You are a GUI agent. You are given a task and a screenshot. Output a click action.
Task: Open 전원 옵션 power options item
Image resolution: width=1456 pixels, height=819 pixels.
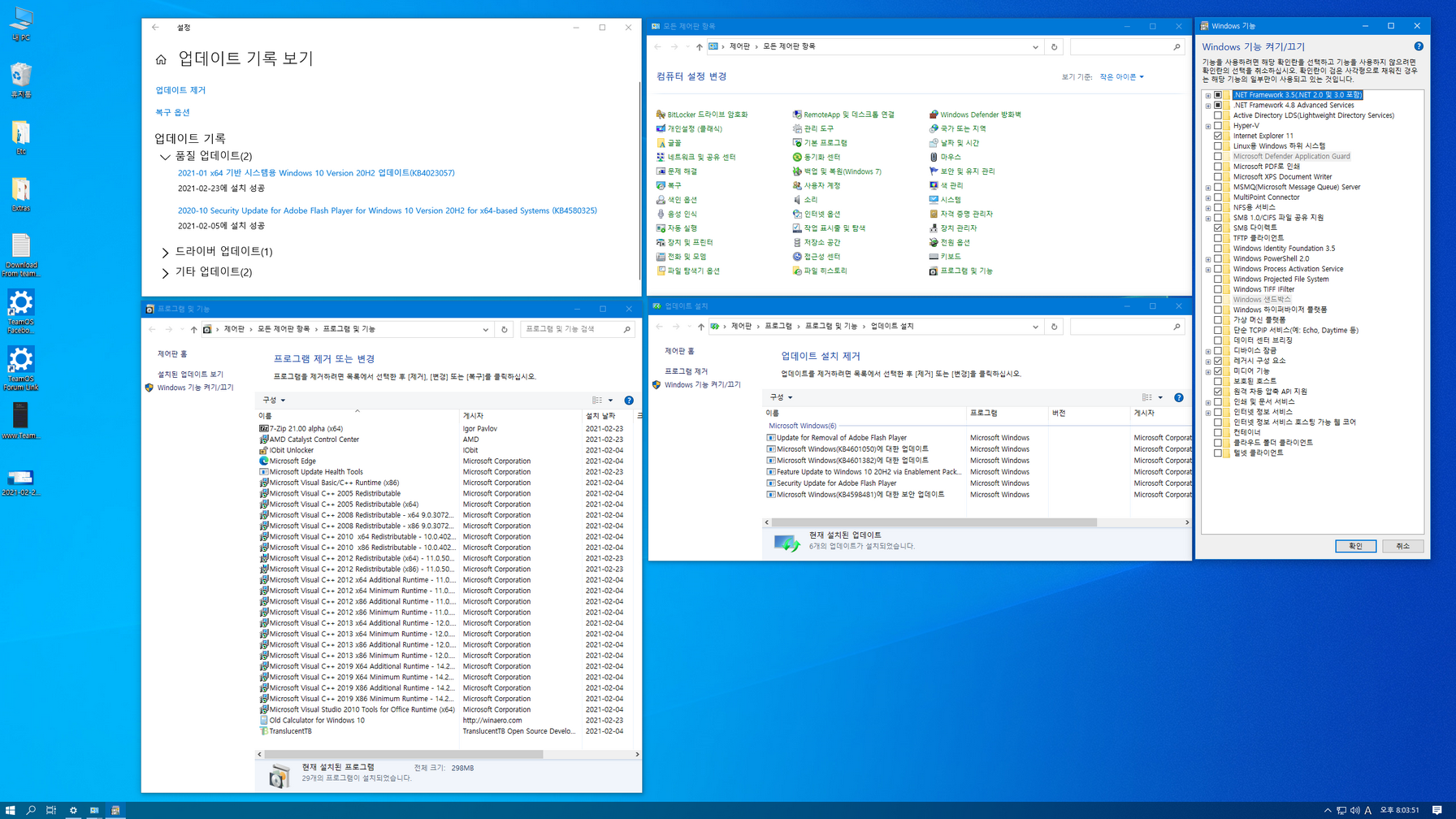[x=950, y=242]
